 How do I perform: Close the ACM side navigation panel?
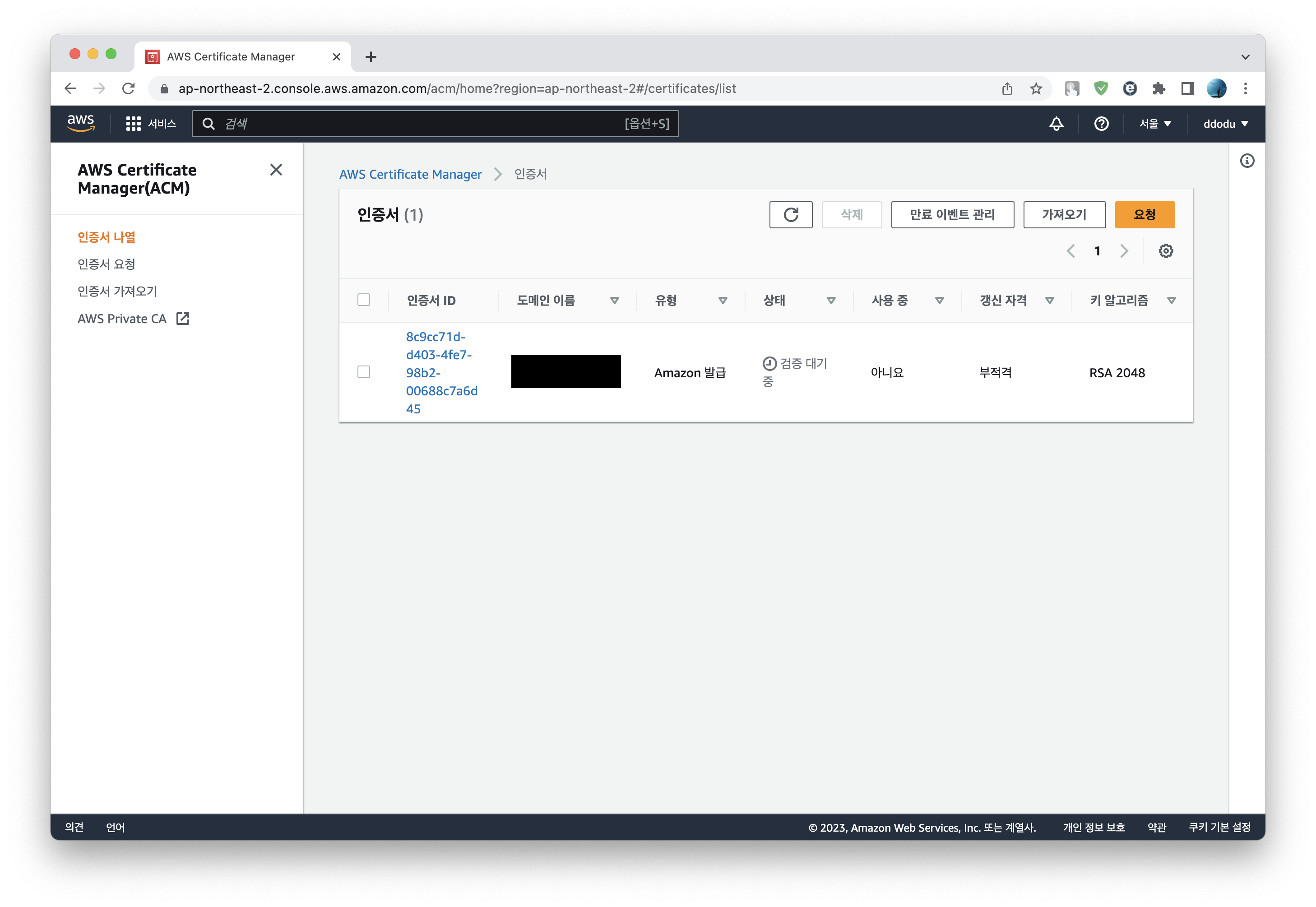pos(276,170)
